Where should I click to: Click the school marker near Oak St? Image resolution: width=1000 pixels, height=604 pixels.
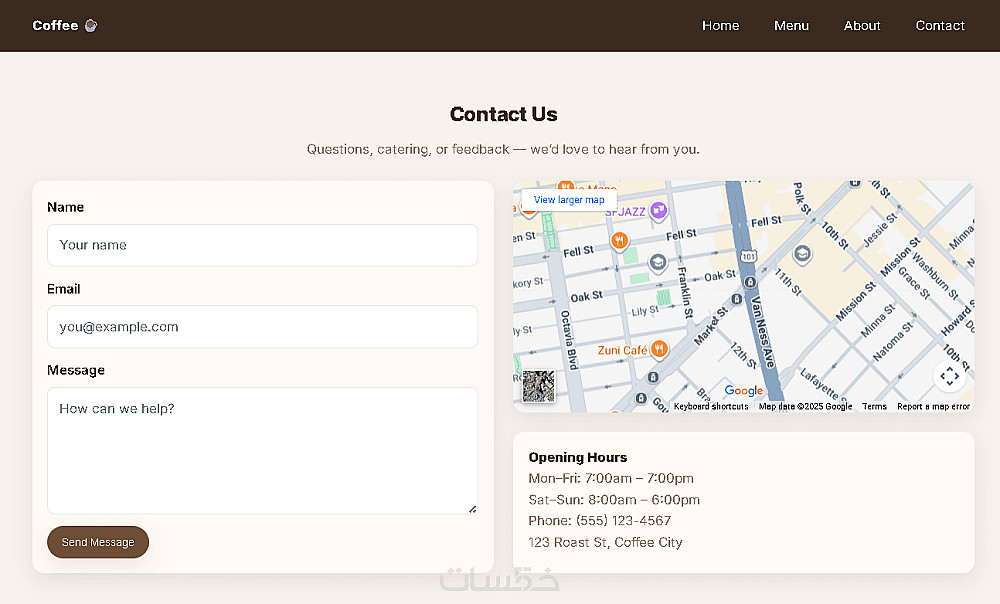coord(657,263)
